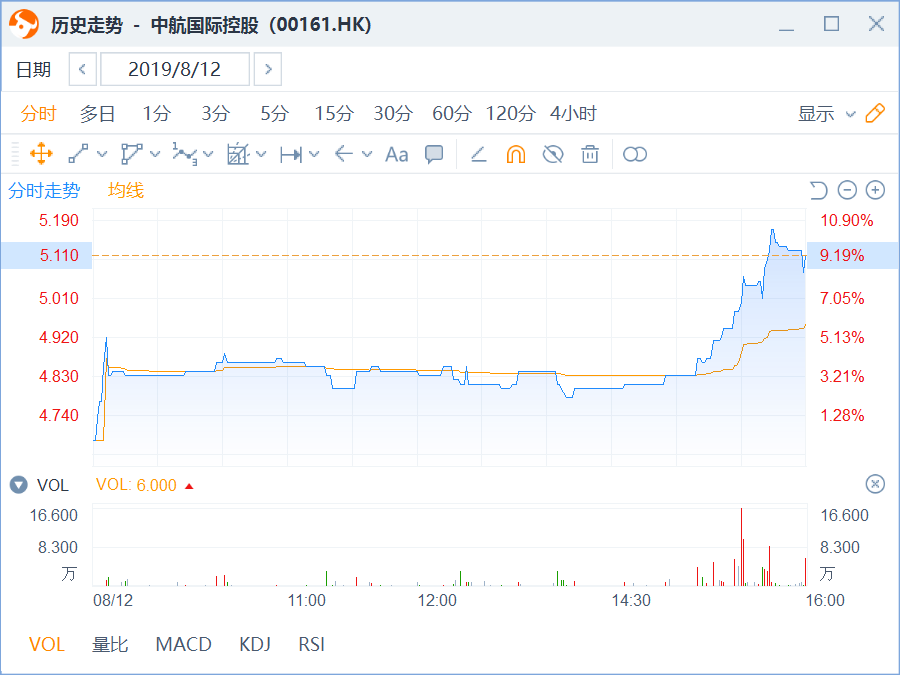The height and width of the screenshot is (675, 900).
Task: Click the 均线 legend label
Action: pos(126,190)
